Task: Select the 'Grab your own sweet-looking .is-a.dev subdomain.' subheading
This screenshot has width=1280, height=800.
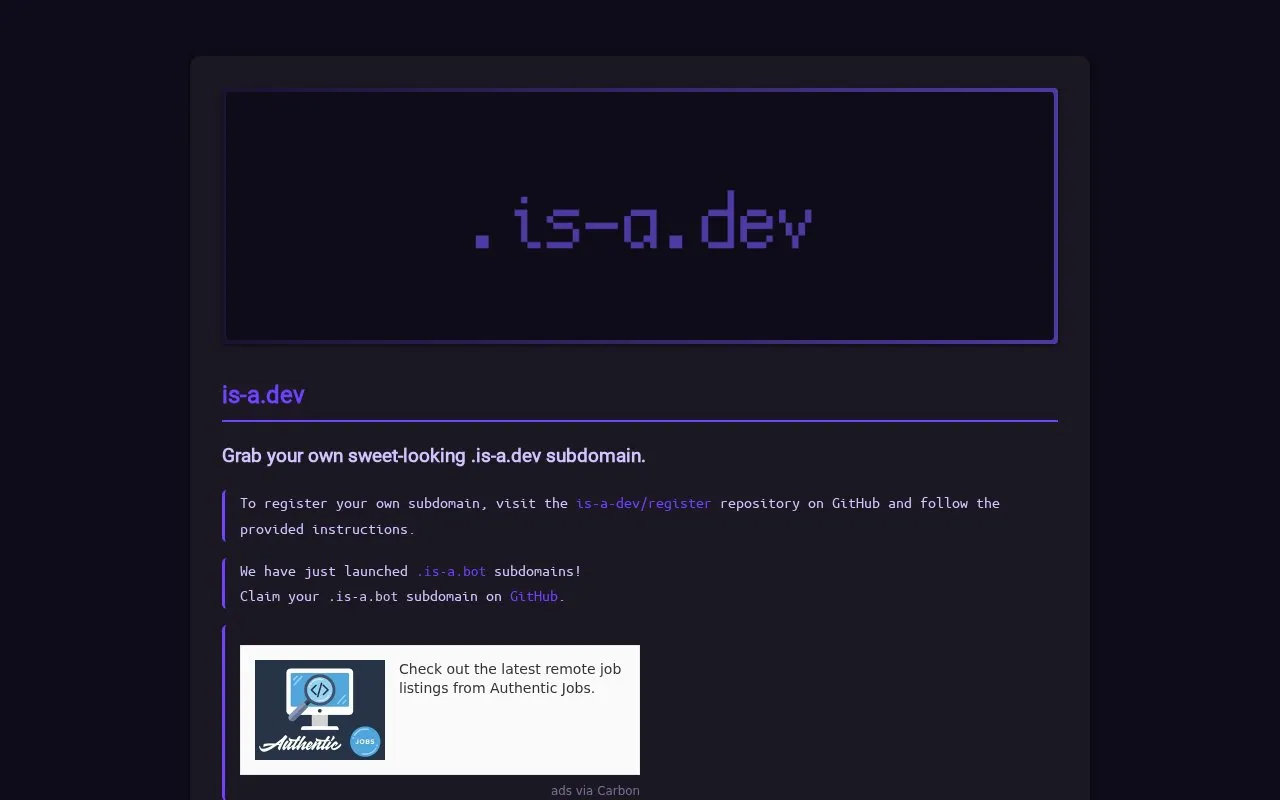Action: pyautogui.click(x=434, y=456)
